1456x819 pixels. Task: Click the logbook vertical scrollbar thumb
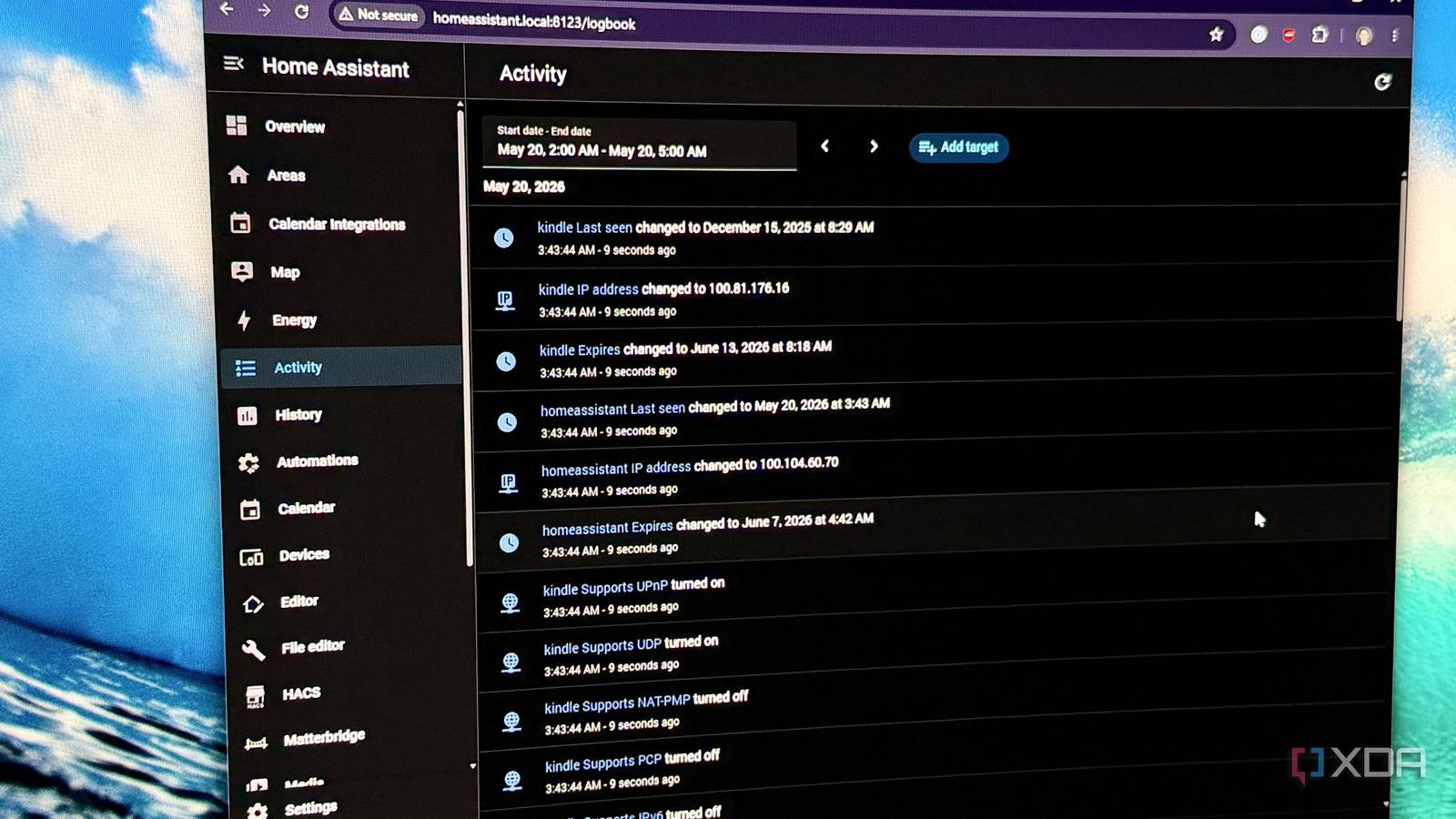pyautogui.click(x=1401, y=248)
